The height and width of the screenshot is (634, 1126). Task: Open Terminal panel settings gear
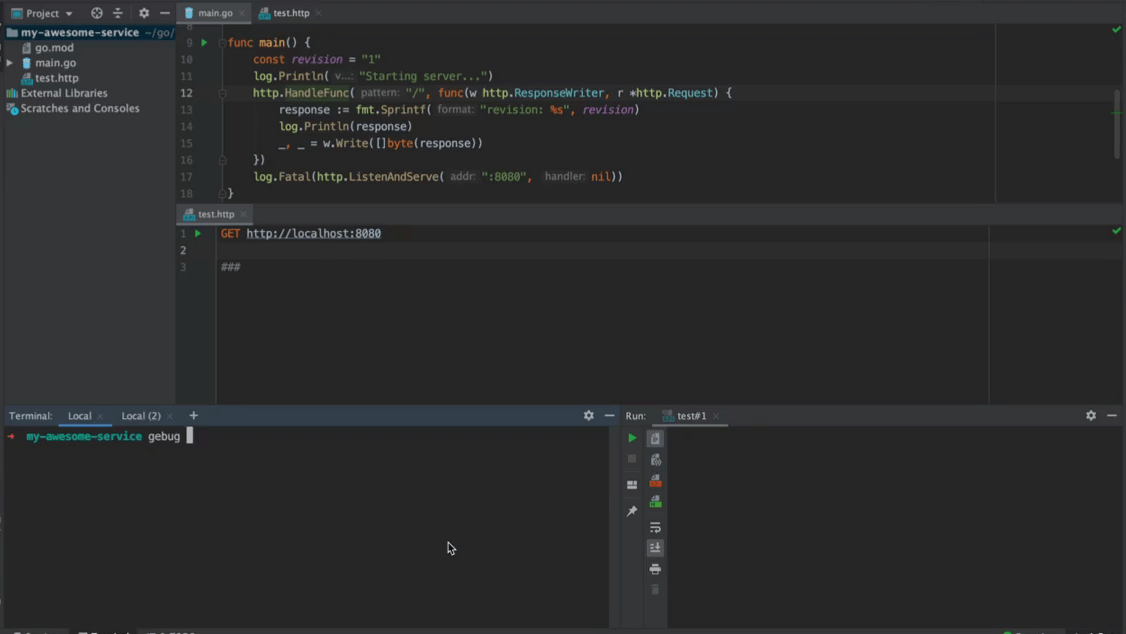[589, 416]
